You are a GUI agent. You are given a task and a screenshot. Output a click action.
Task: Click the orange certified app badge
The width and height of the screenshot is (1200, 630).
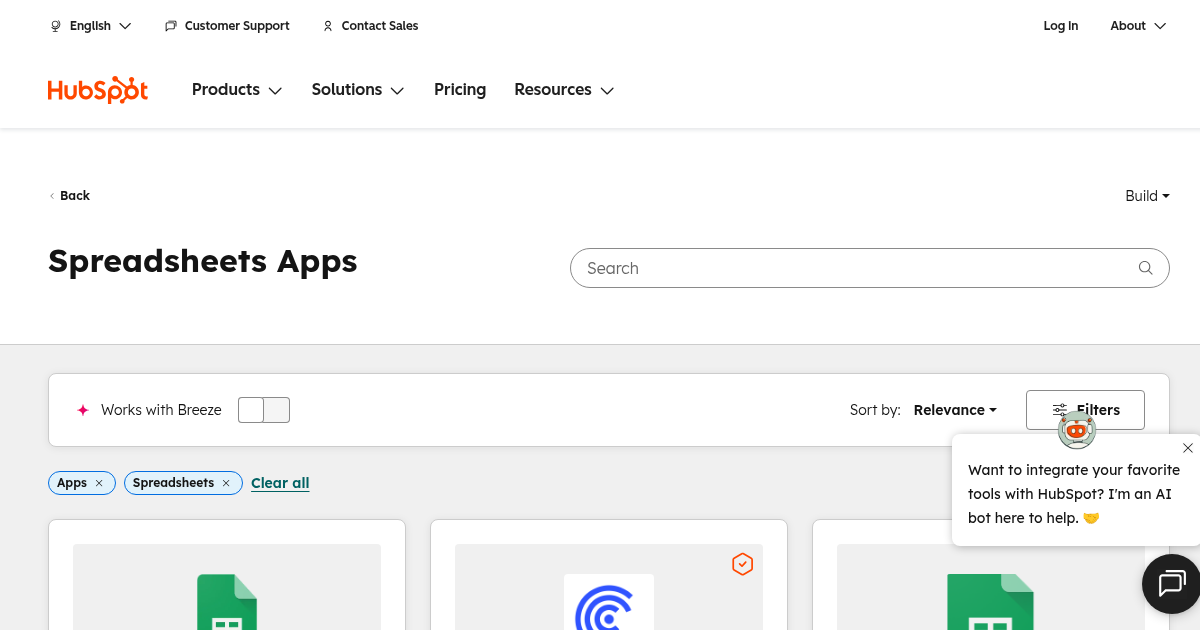(x=742, y=565)
